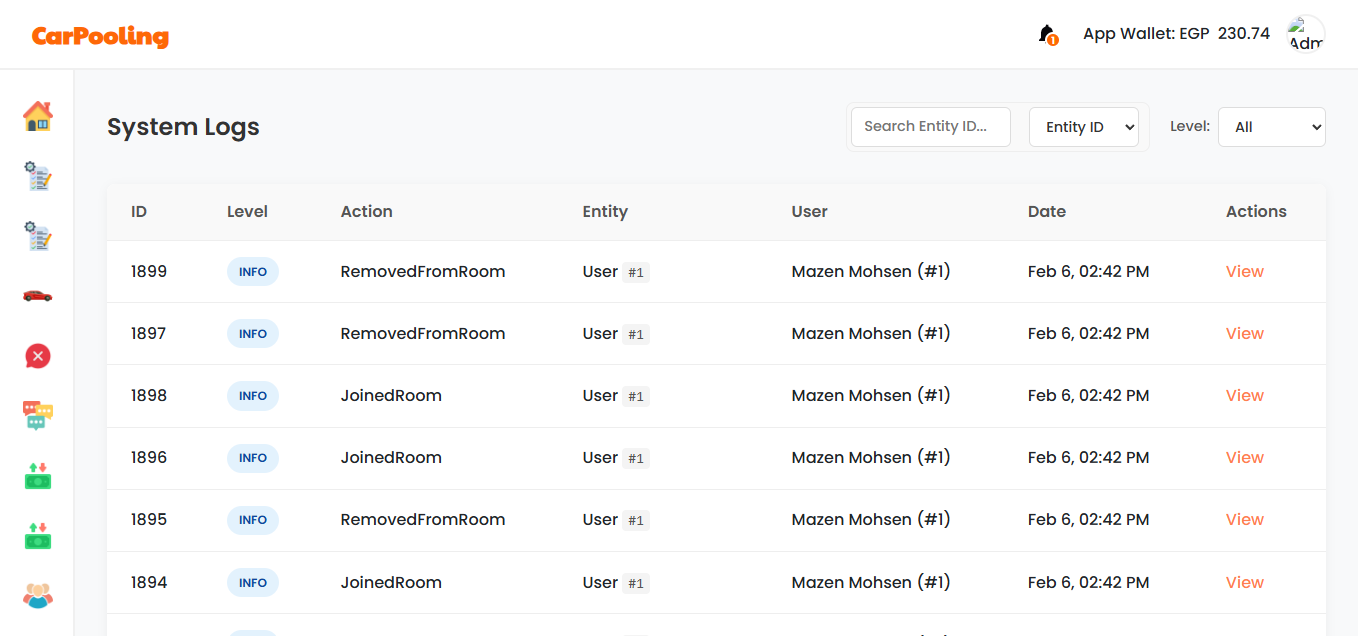Open the users group icon in sidebar
The width and height of the screenshot is (1358, 636).
(37, 596)
